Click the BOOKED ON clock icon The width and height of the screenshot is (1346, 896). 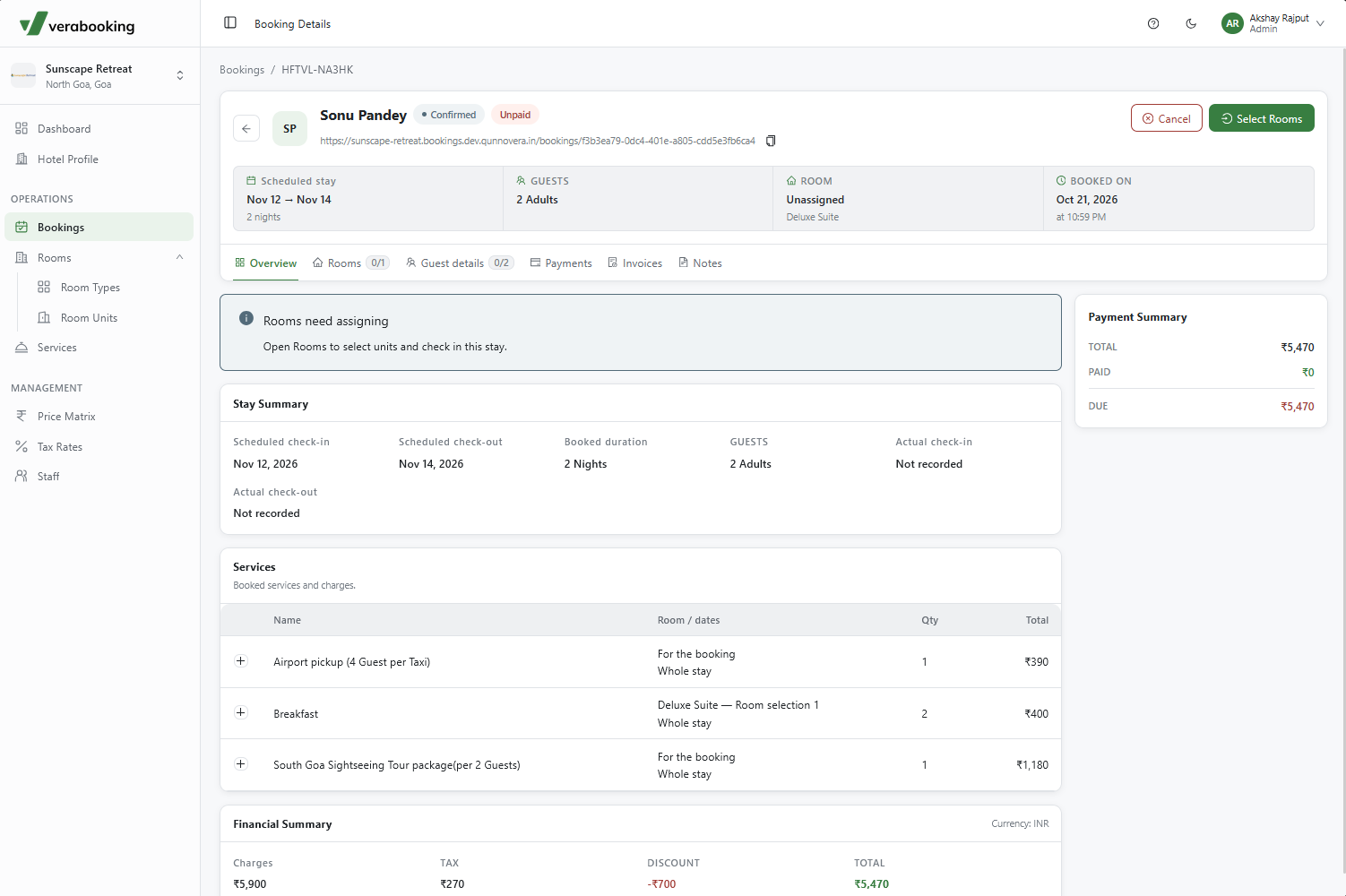point(1061,181)
